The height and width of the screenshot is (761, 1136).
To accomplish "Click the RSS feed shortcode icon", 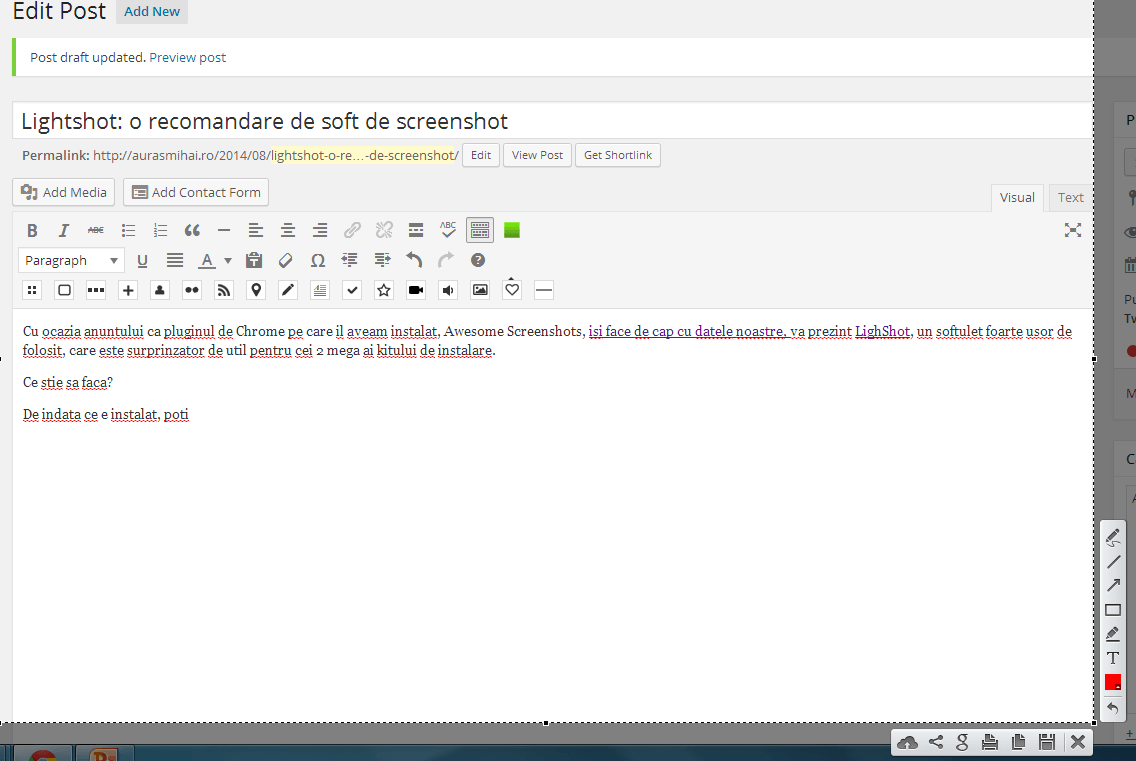I will pyautogui.click(x=224, y=290).
